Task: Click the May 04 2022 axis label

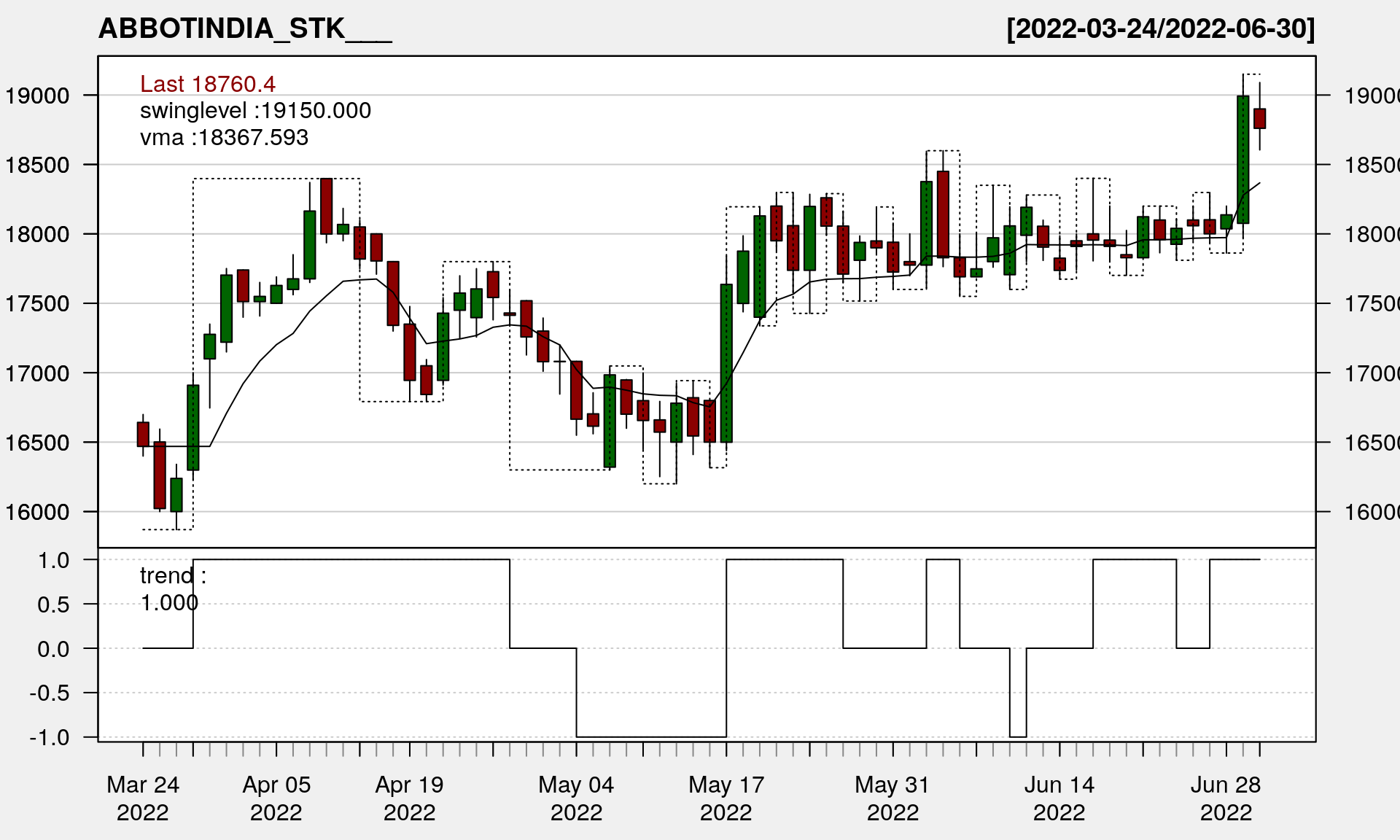Action: [576, 798]
